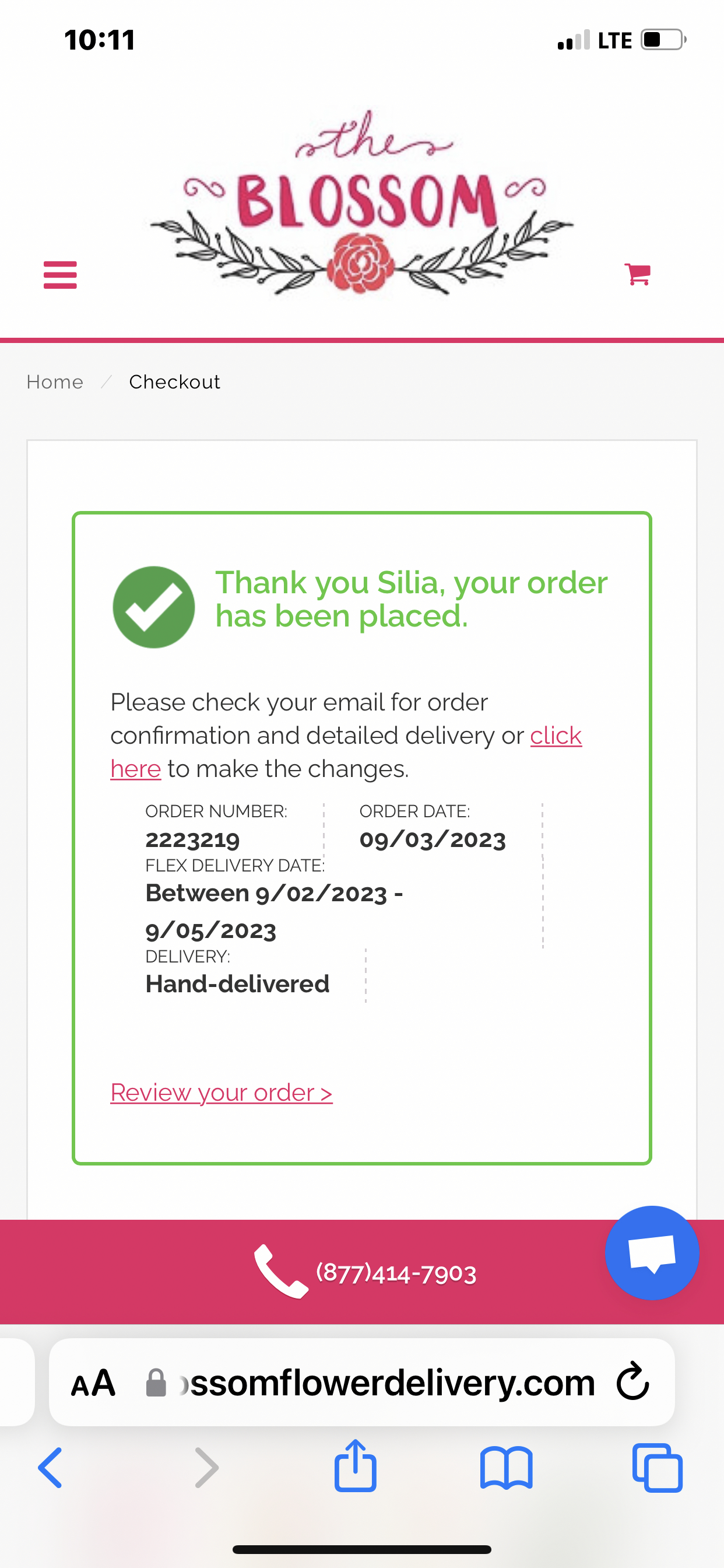The height and width of the screenshot is (1568, 724).
Task: Dial the (877)414-7903 phone number
Action: pyautogui.click(x=395, y=1272)
